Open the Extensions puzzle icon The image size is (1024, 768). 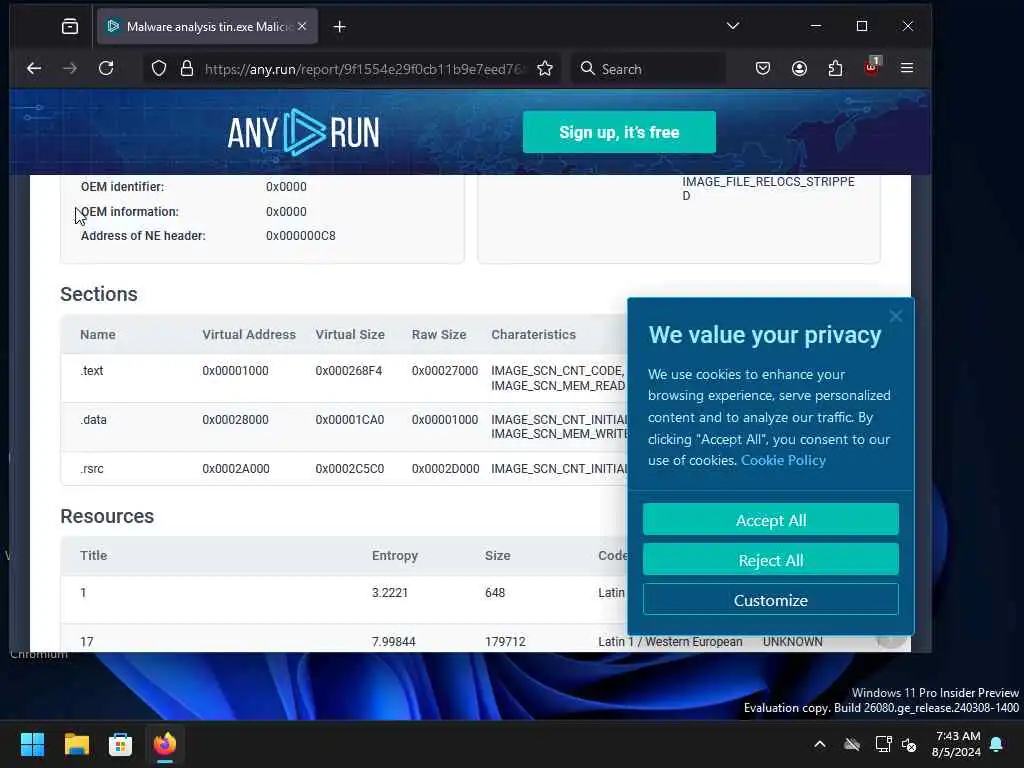[x=835, y=68]
